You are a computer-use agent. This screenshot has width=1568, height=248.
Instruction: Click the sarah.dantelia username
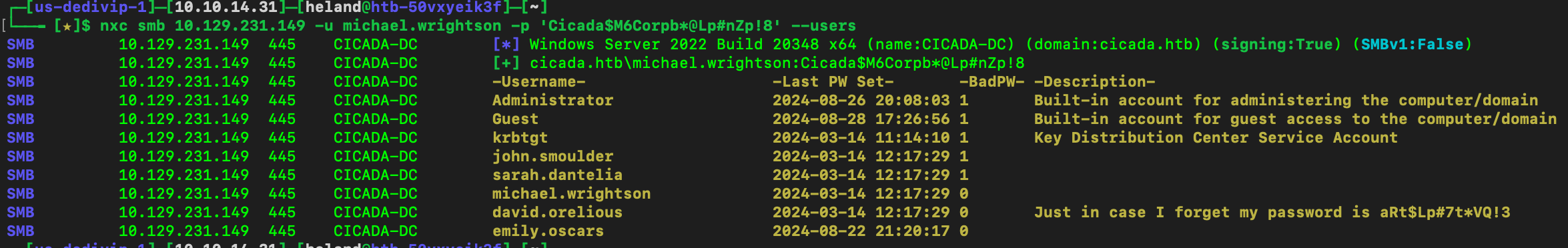point(557,175)
